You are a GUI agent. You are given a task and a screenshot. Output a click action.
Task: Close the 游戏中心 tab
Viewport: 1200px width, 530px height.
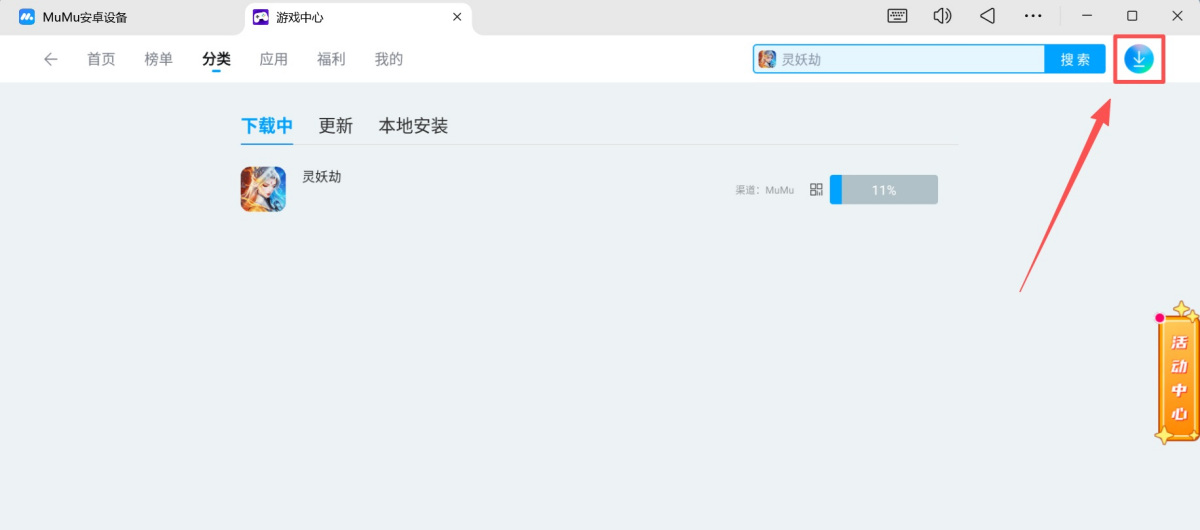tap(457, 17)
